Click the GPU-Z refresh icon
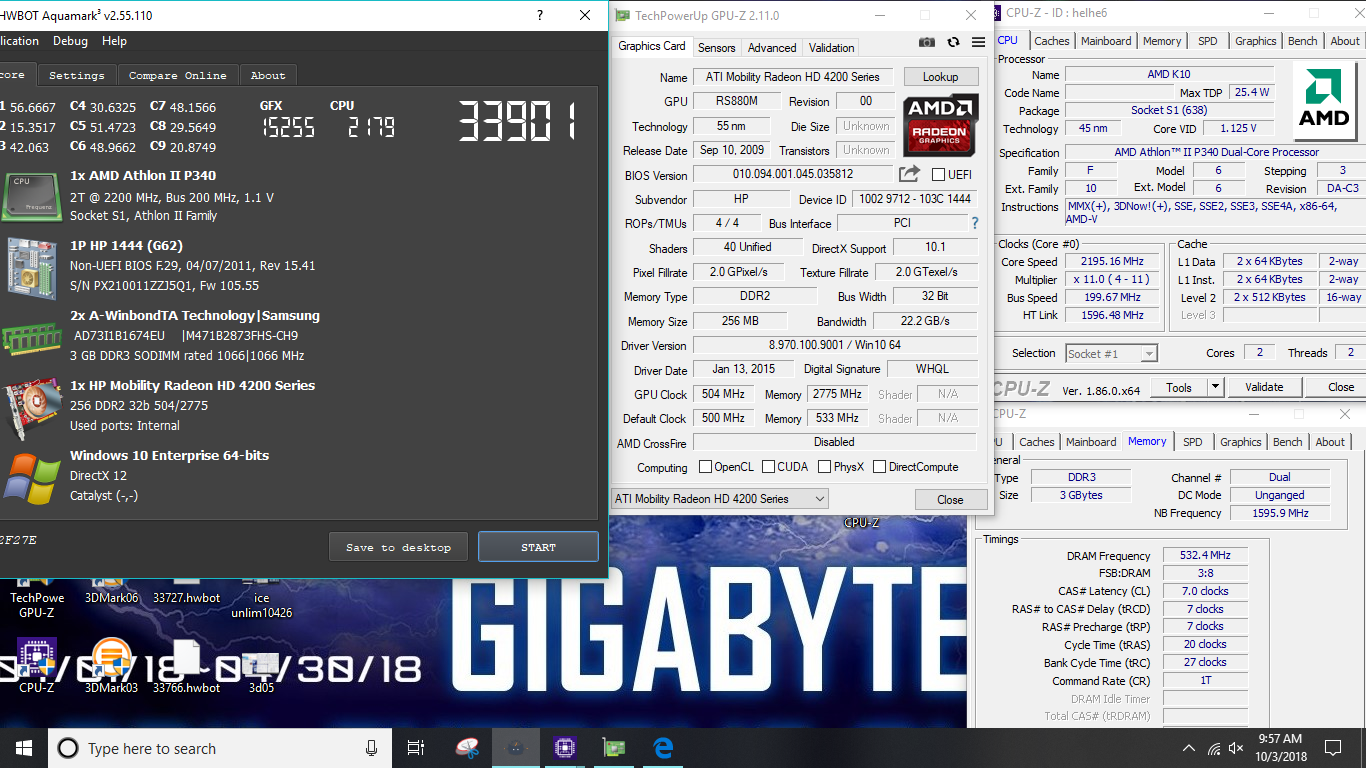This screenshot has height=768, width=1366. [953, 42]
